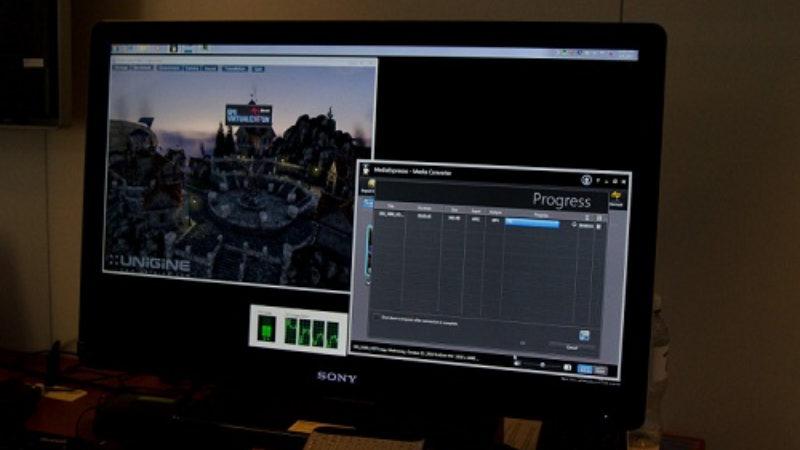This screenshot has height=450, width=800.
Task: Click MediaEspresso icon in the taskbar
Action: pyautogui.click(x=174, y=48)
